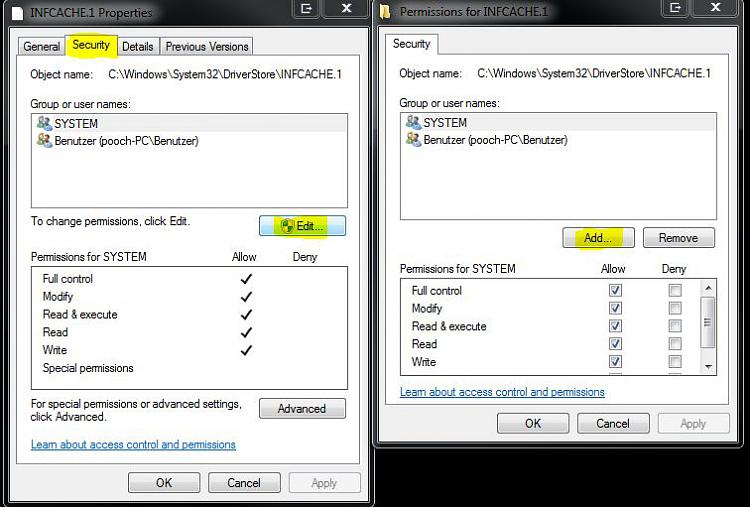Open access control link in Permissions dialog
Viewport: 750px width, 507px height.
pos(502,392)
